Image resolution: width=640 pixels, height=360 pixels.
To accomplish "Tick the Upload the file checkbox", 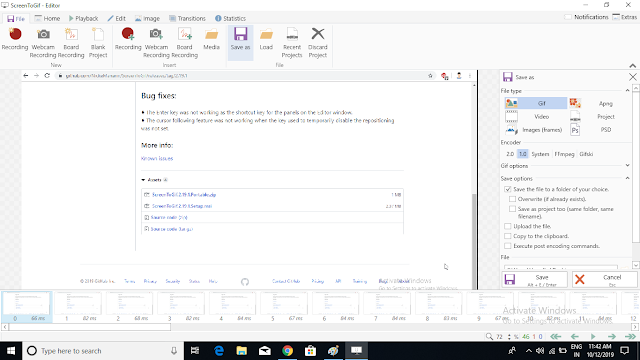I will click(x=508, y=226).
